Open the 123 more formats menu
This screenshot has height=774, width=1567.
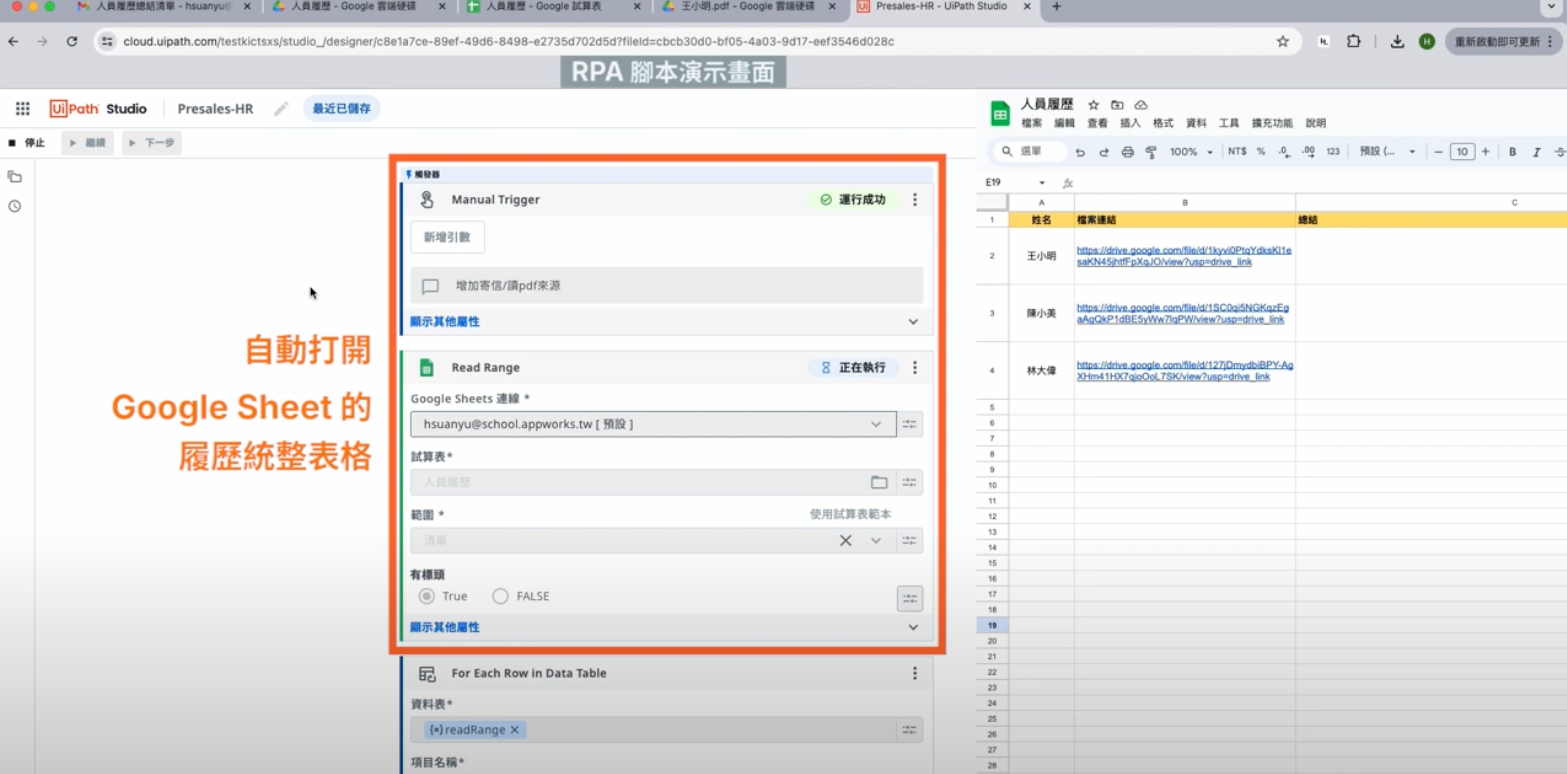(x=1333, y=152)
